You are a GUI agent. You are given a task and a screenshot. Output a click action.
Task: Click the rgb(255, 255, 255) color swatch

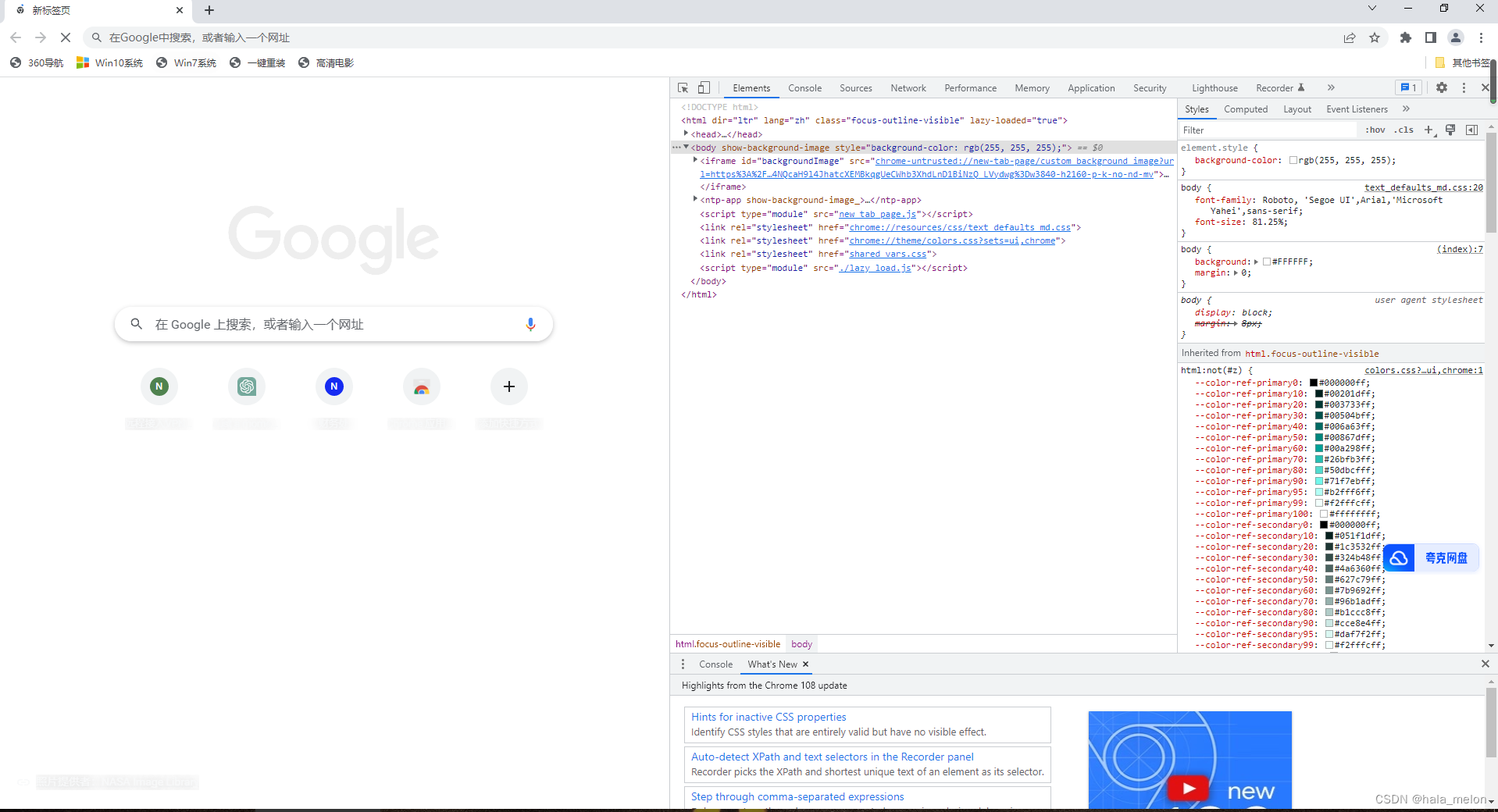pyautogui.click(x=1293, y=160)
